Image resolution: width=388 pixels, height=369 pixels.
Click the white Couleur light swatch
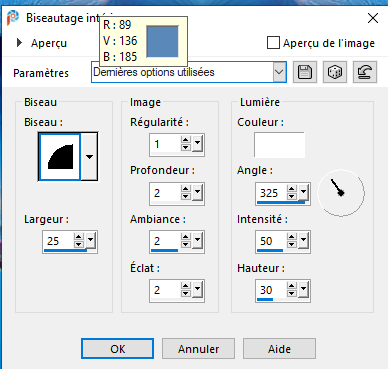[x=279, y=145]
